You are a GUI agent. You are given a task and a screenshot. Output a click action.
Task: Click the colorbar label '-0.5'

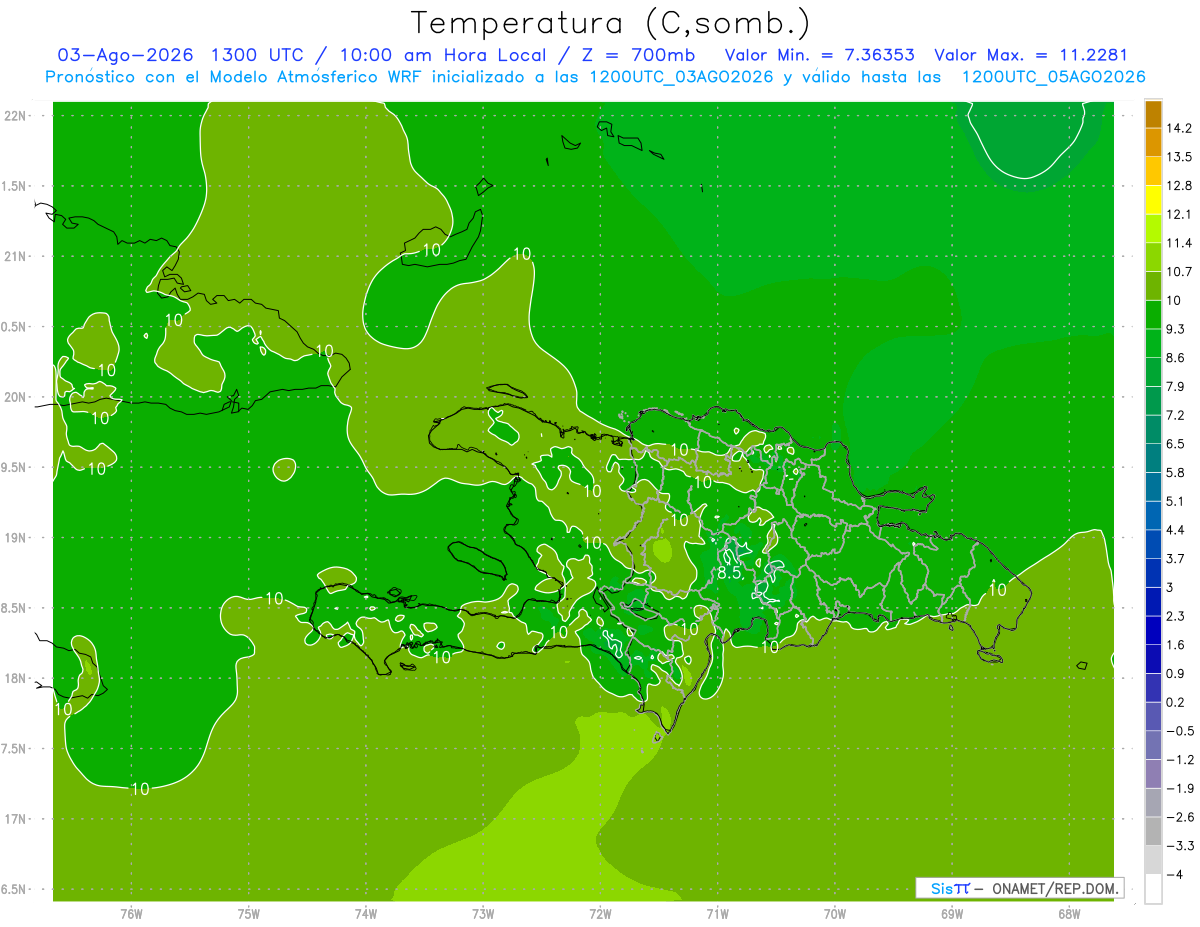[1179, 731]
